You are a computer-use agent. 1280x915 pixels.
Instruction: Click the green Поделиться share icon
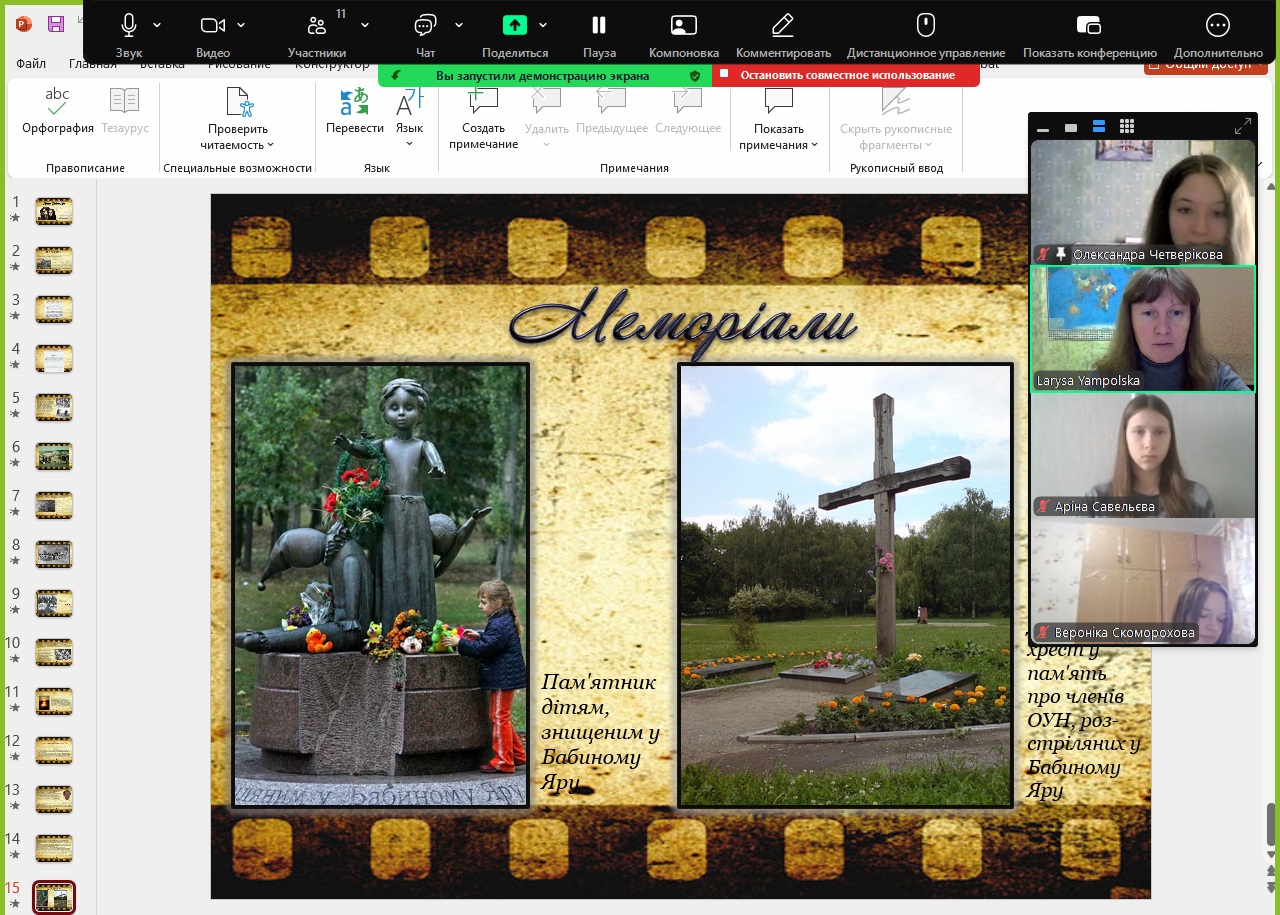coord(514,25)
